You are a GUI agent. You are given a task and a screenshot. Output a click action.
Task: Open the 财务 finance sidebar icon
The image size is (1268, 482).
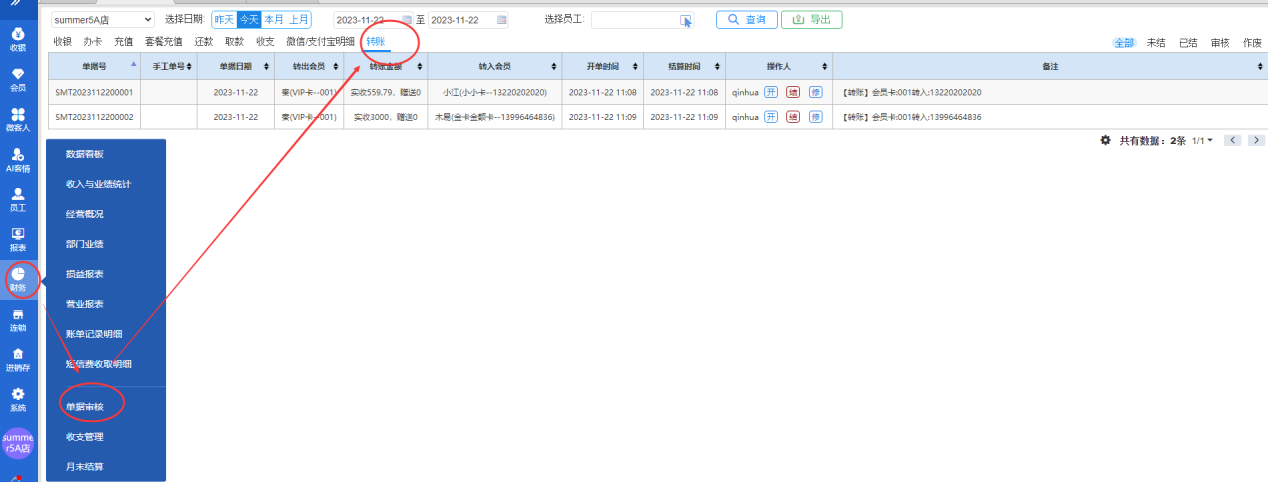[18, 279]
